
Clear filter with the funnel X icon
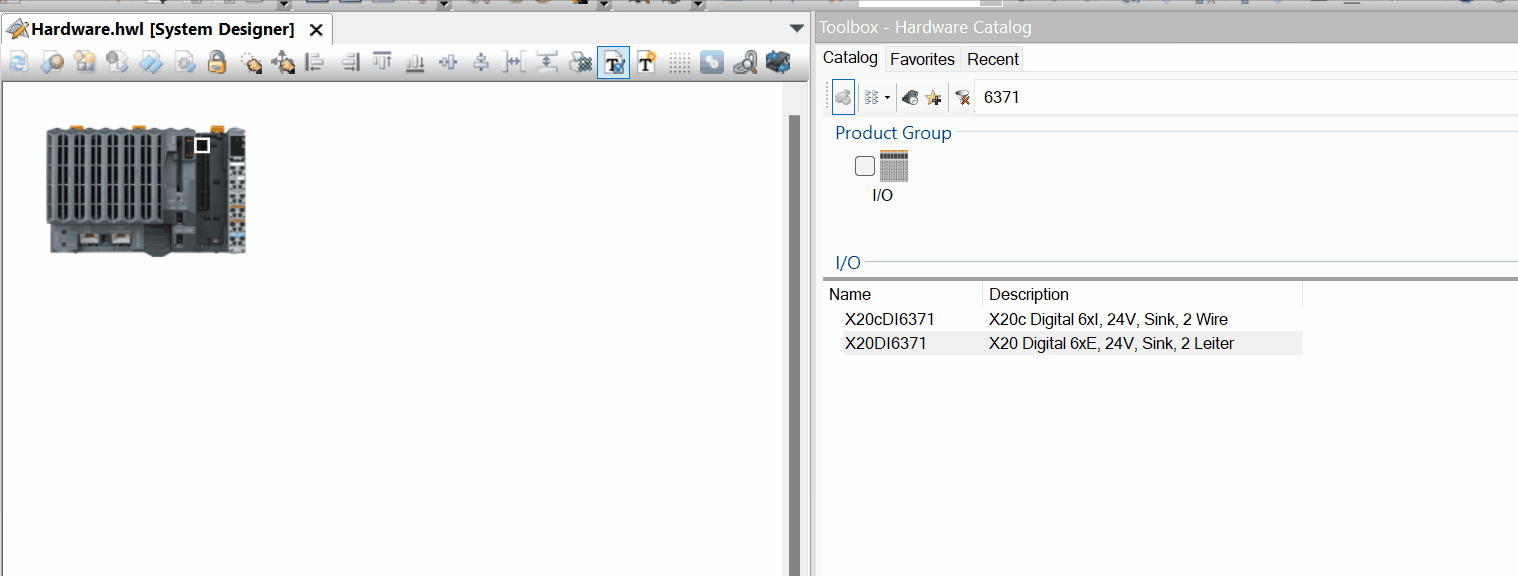(x=963, y=97)
